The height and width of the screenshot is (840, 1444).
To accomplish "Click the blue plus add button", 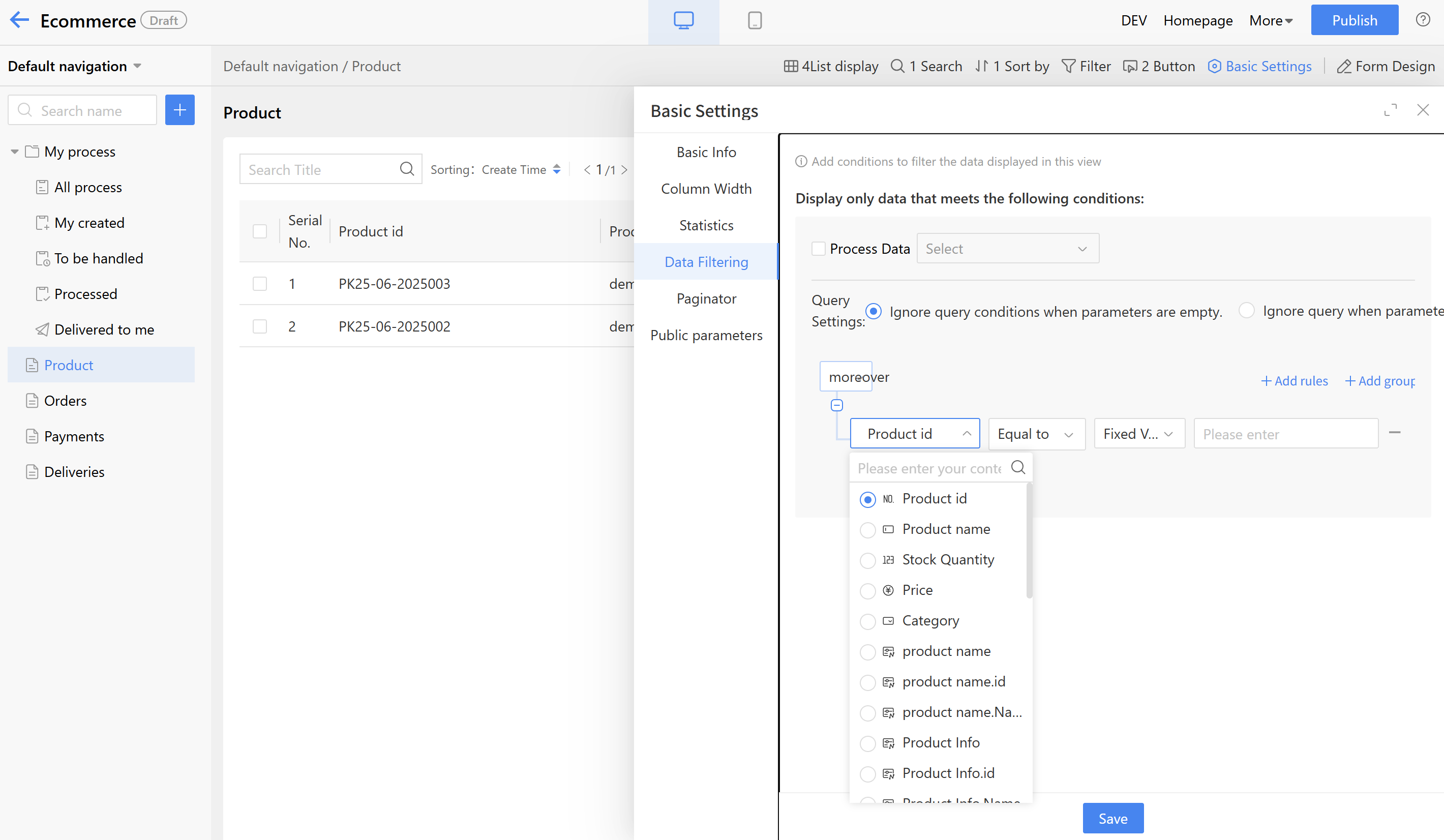I will click(179, 110).
